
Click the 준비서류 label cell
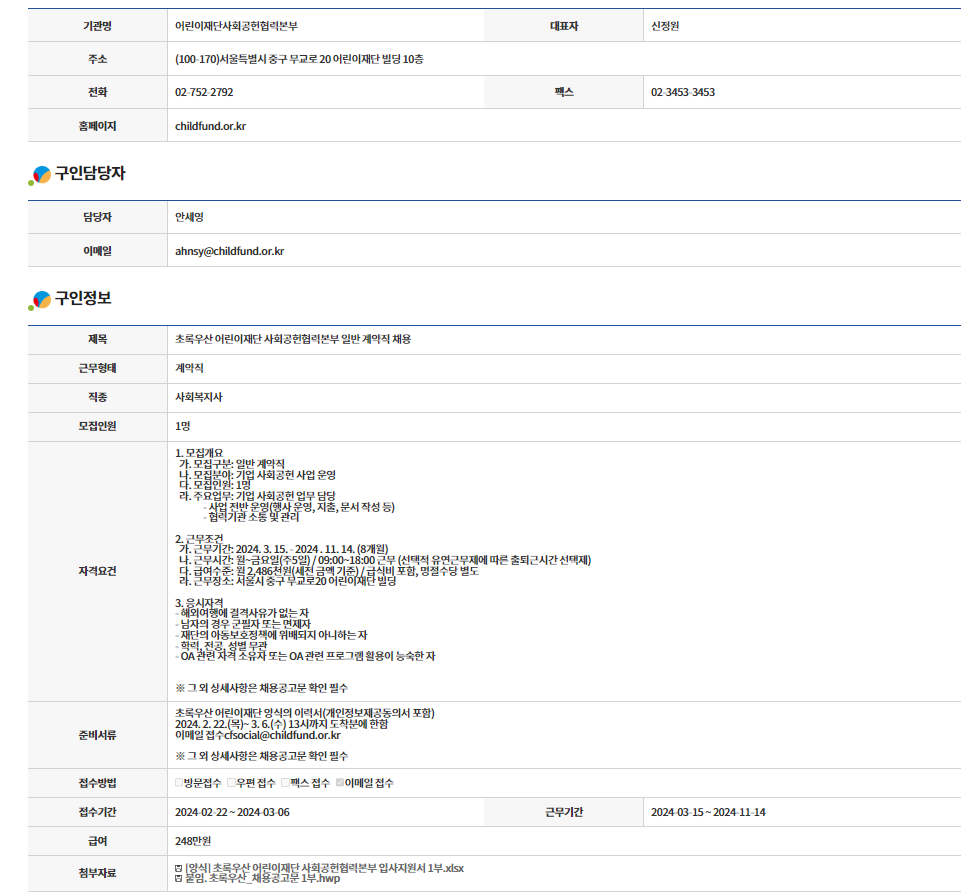tap(98, 735)
